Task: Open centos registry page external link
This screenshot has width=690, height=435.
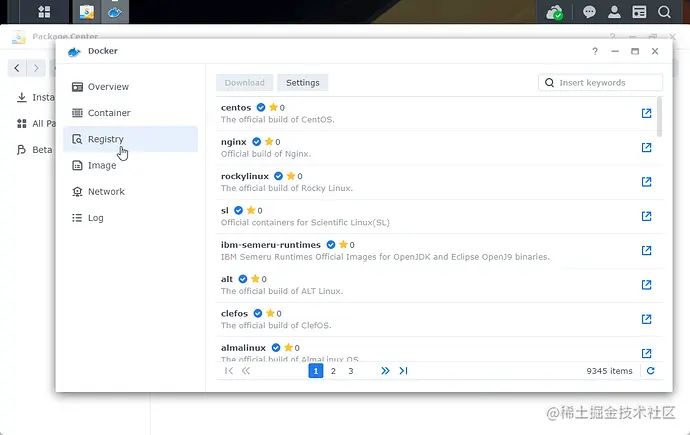Action: (x=646, y=113)
